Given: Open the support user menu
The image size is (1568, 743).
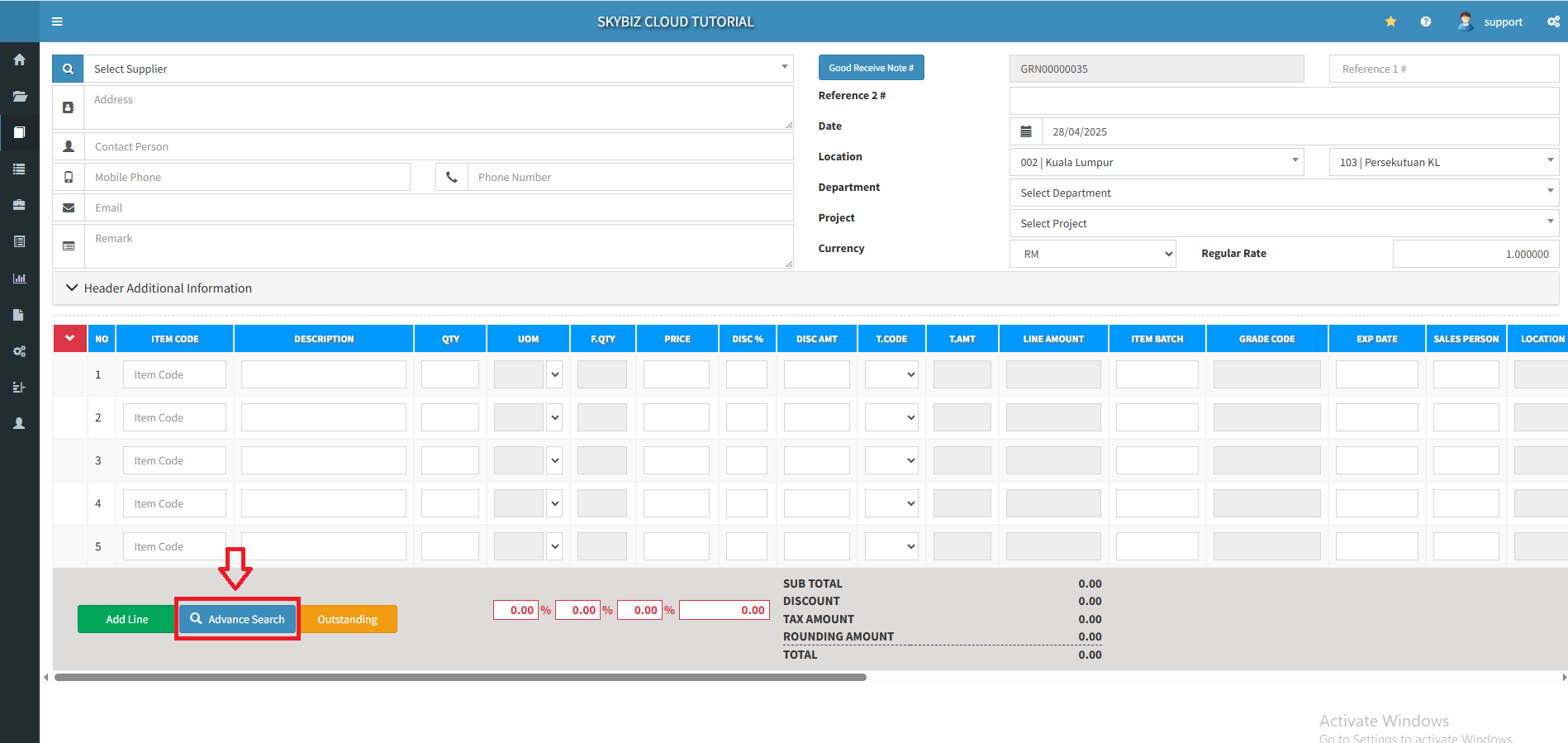Looking at the screenshot, I should [x=1491, y=21].
